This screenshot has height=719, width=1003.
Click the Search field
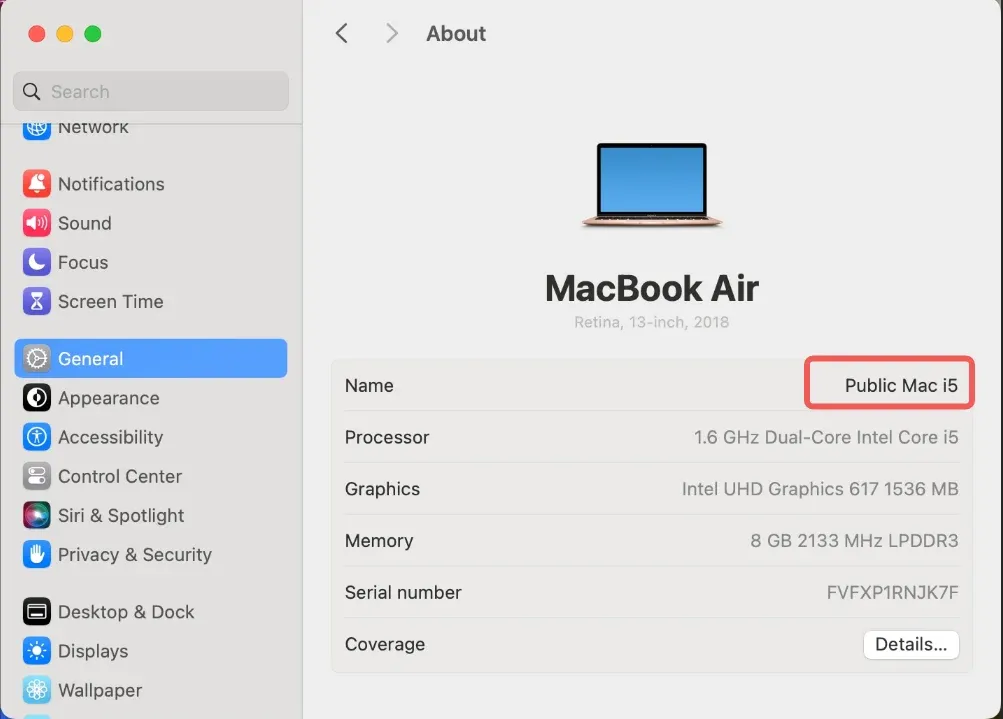pos(151,91)
